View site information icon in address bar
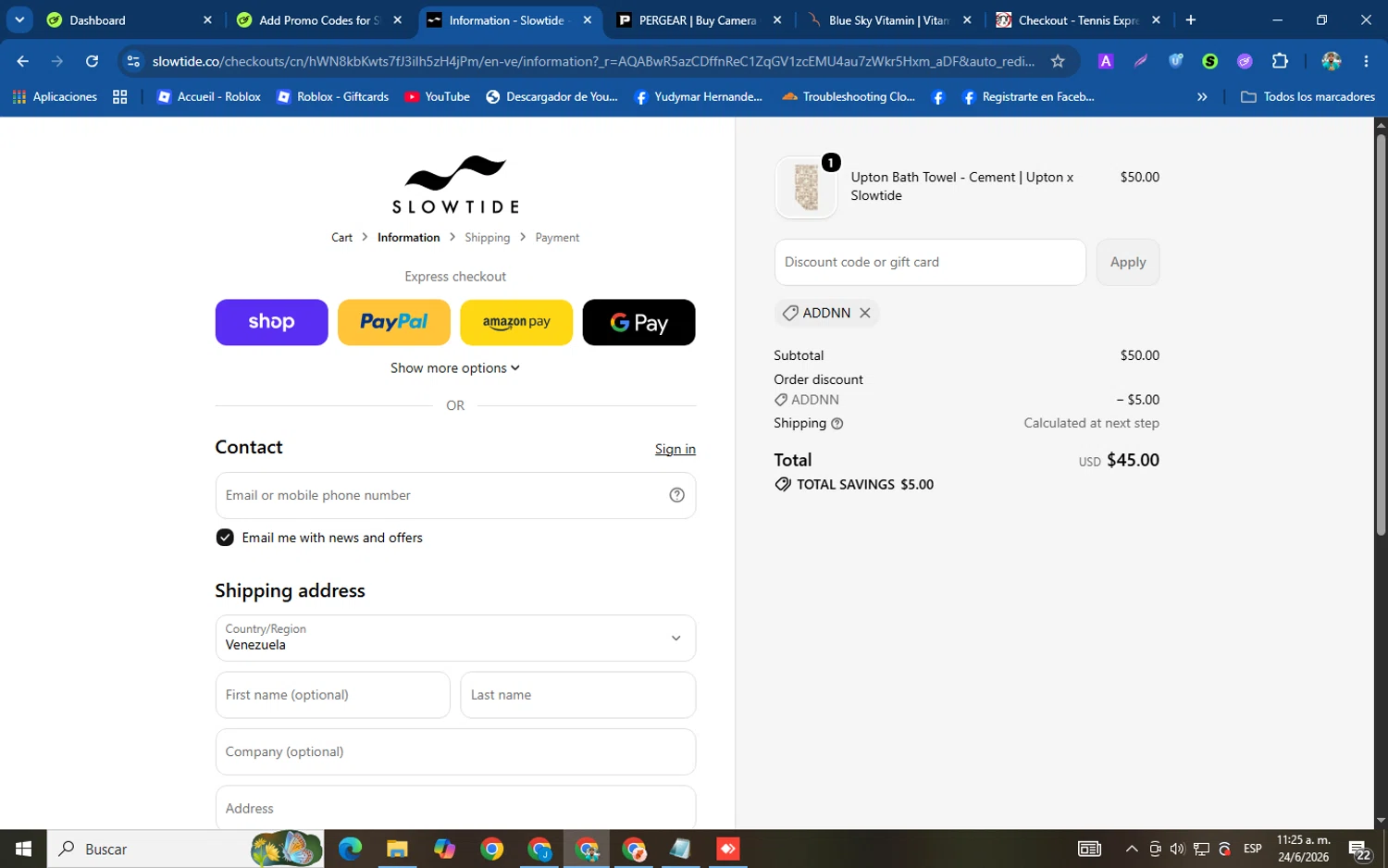1388x868 pixels. [x=133, y=61]
